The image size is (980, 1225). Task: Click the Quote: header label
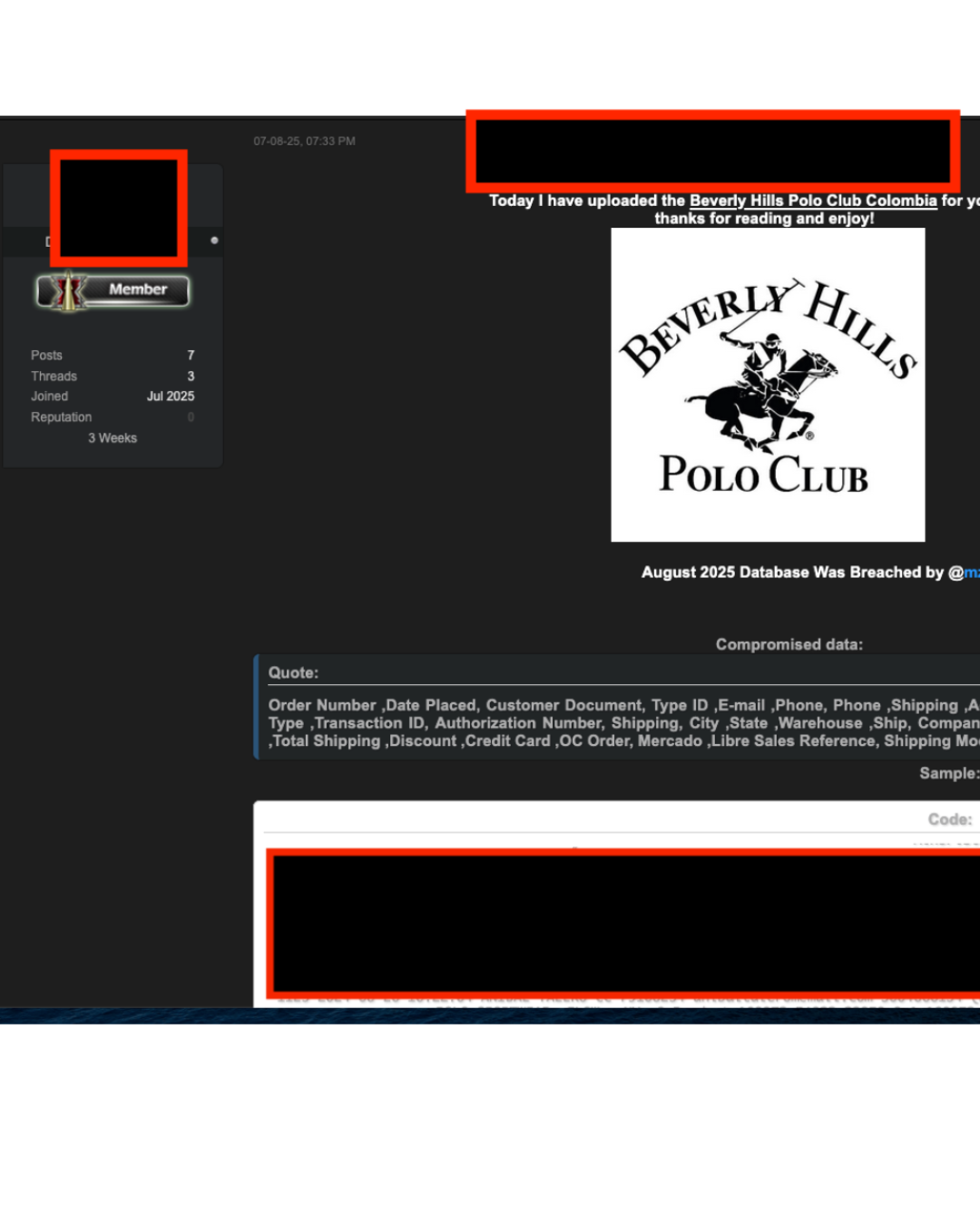tap(293, 672)
